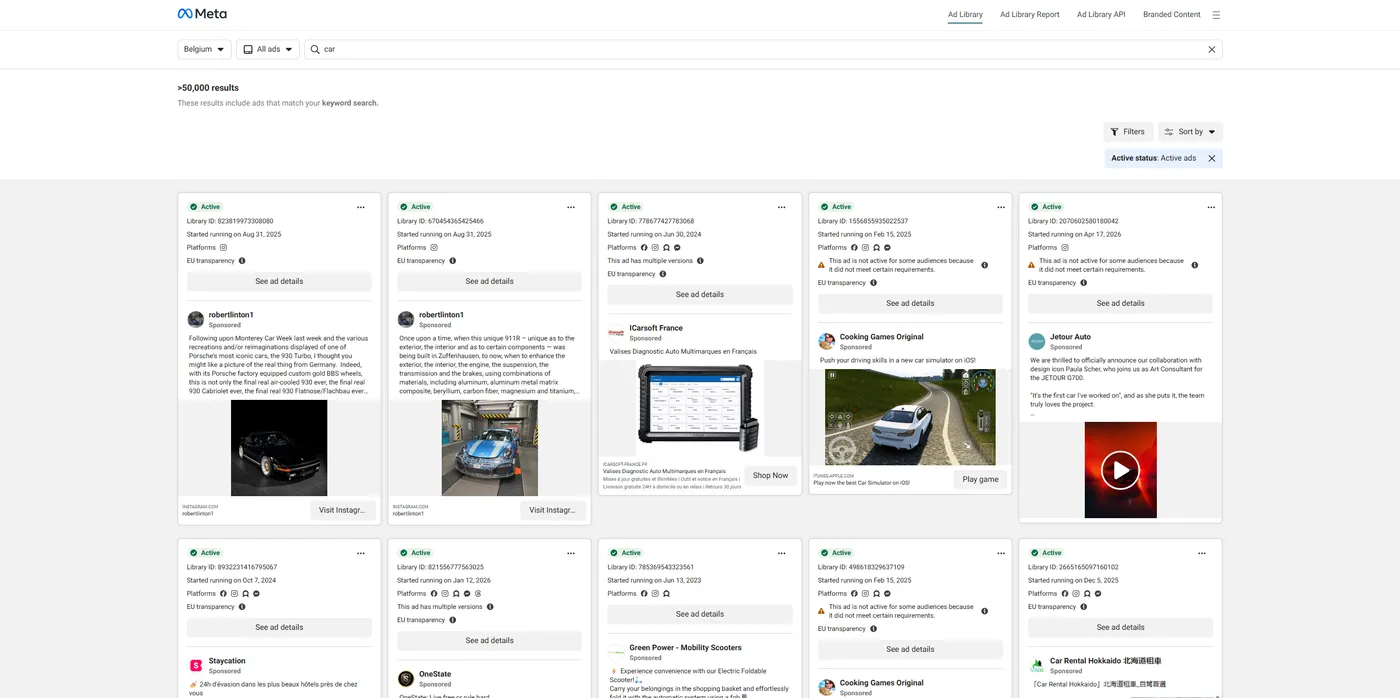Open black Porsche 930 photo

click(x=279, y=448)
